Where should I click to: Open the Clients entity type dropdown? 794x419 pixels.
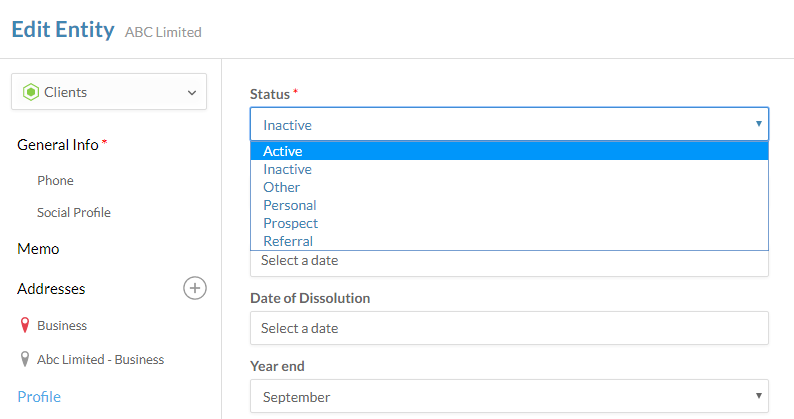(x=108, y=92)
